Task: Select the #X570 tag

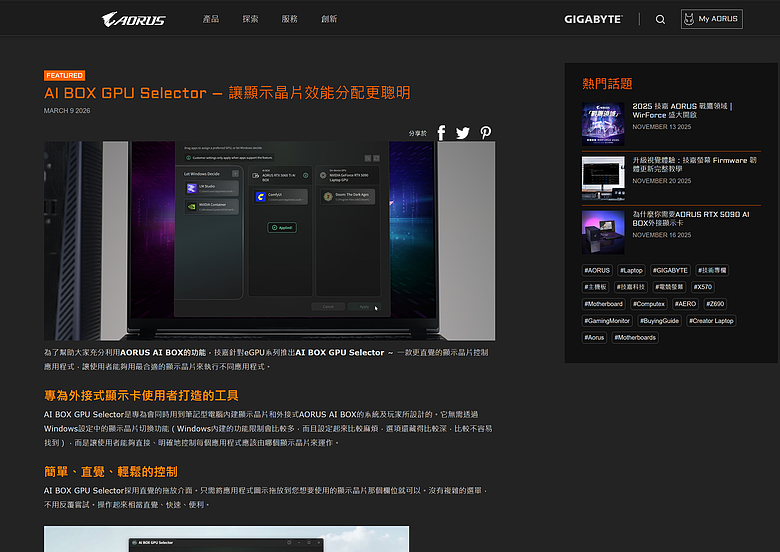Action: tap(703, 287)
